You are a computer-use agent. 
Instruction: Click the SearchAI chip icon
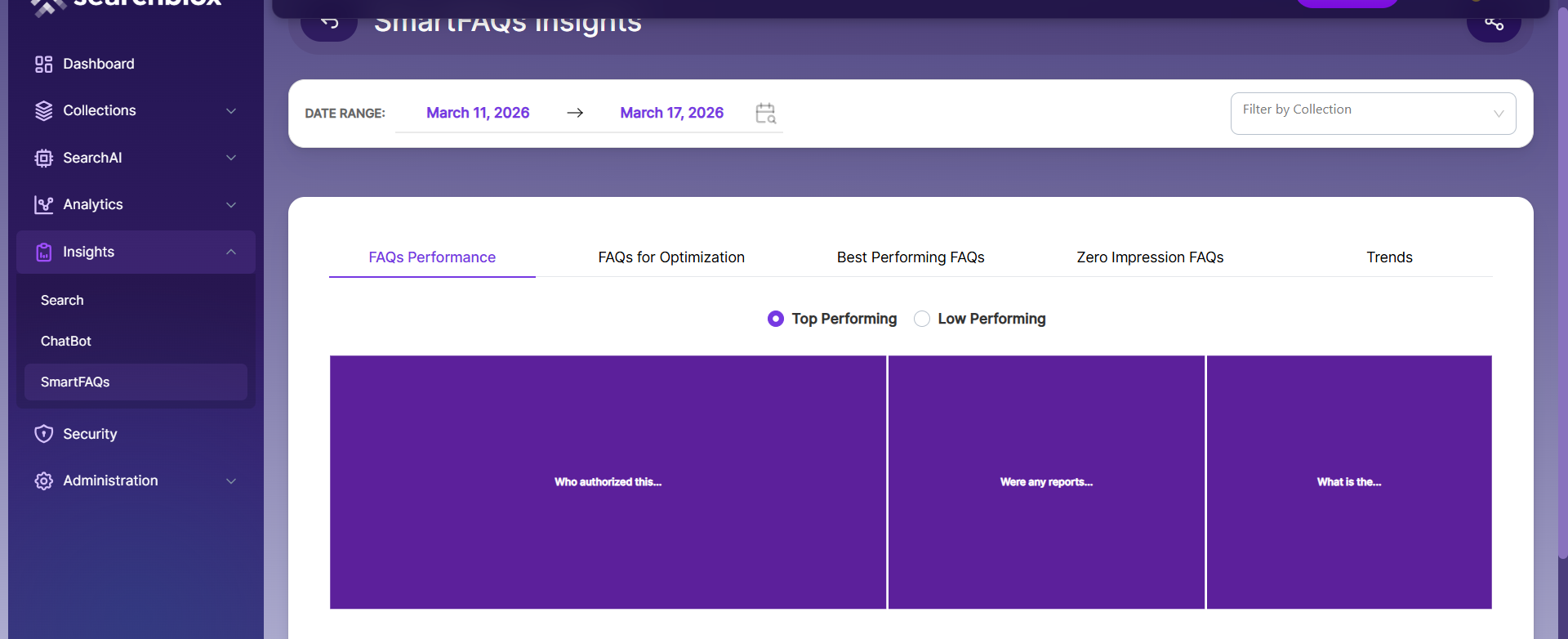click(x=44, y=158)
